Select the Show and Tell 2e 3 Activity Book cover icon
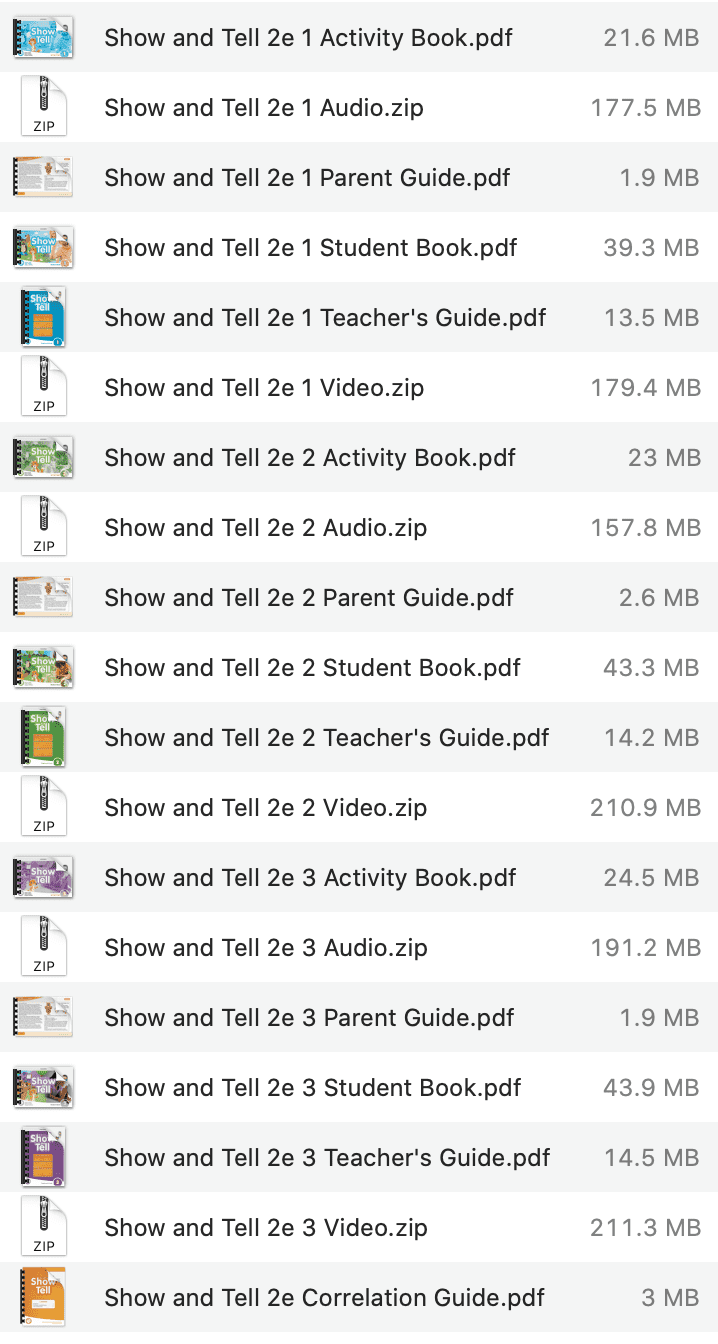 point(43,877)
